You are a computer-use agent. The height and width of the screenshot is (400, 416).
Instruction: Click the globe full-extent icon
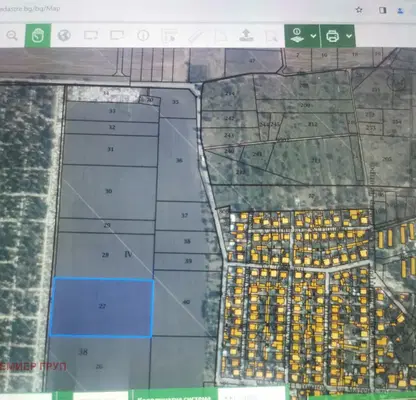64,35
